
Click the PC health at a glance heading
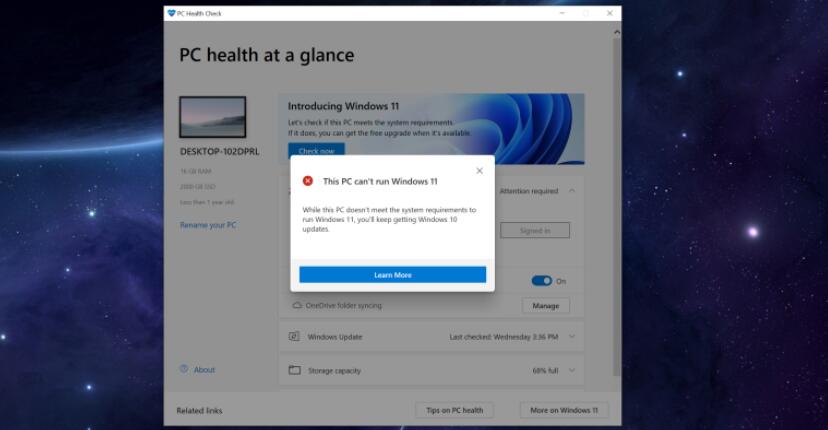(x=267, y=55)
